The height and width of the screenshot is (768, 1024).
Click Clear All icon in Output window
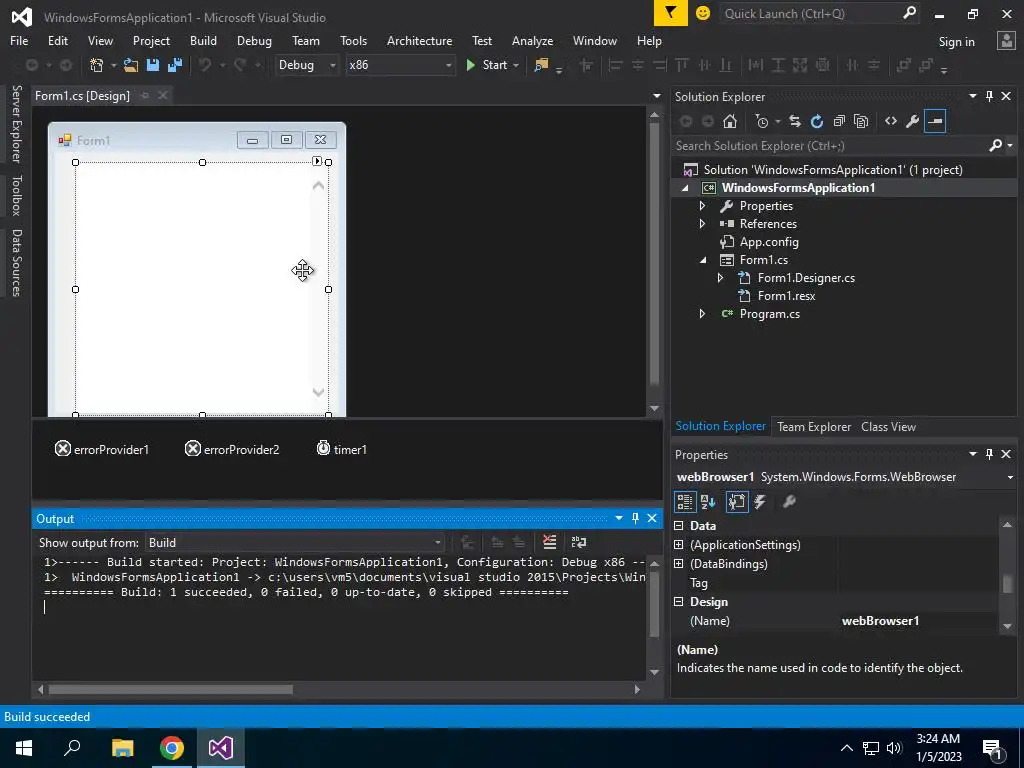[x=550, y=542]
